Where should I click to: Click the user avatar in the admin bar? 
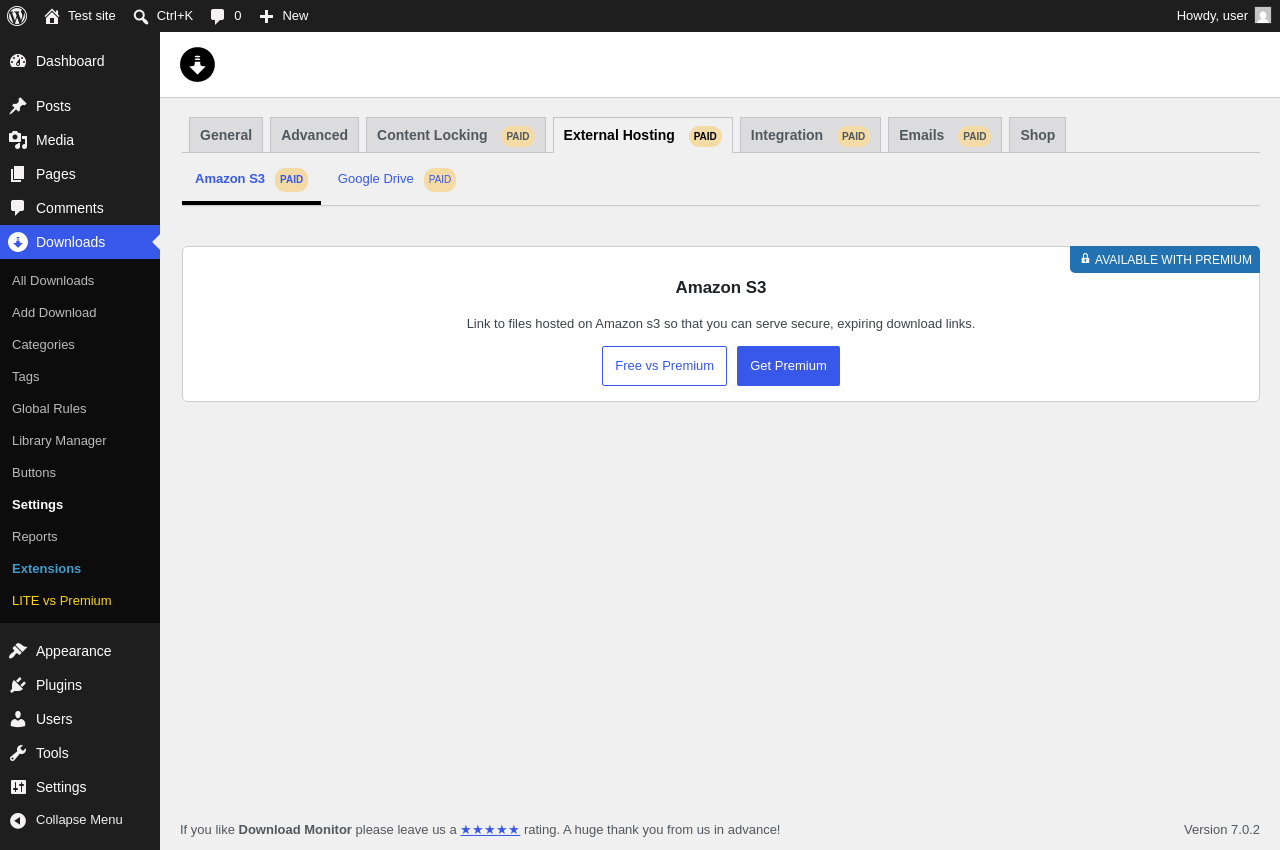[1263, 15]
